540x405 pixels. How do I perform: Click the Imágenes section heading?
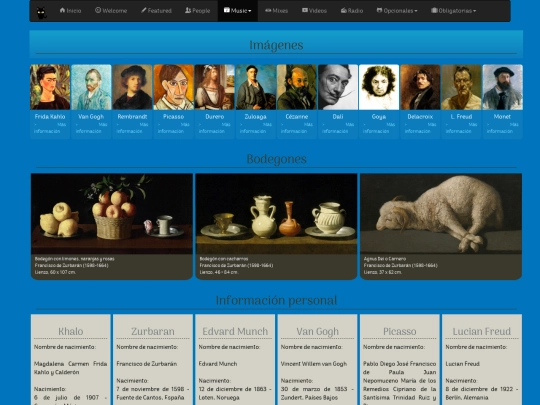pyautogui.click(x=276, y=45)
